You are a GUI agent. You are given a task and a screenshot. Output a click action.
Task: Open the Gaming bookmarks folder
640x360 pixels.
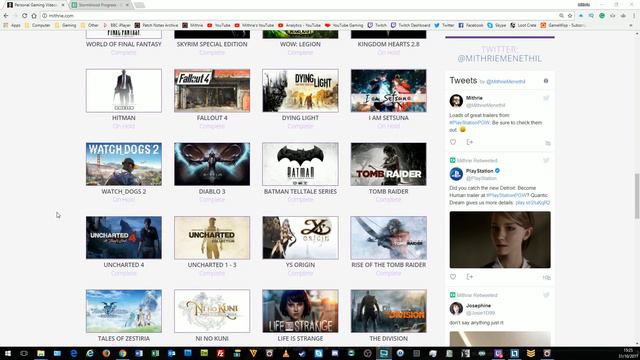65,25
